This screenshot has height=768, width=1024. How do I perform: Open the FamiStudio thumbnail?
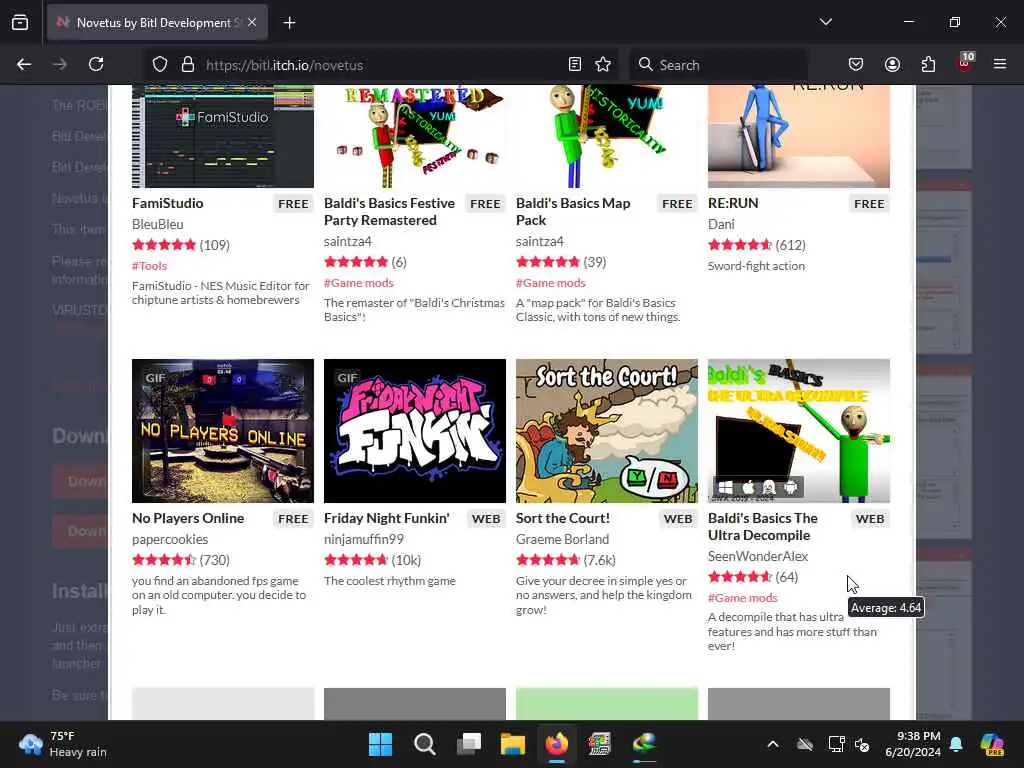(x=223, y=136)
